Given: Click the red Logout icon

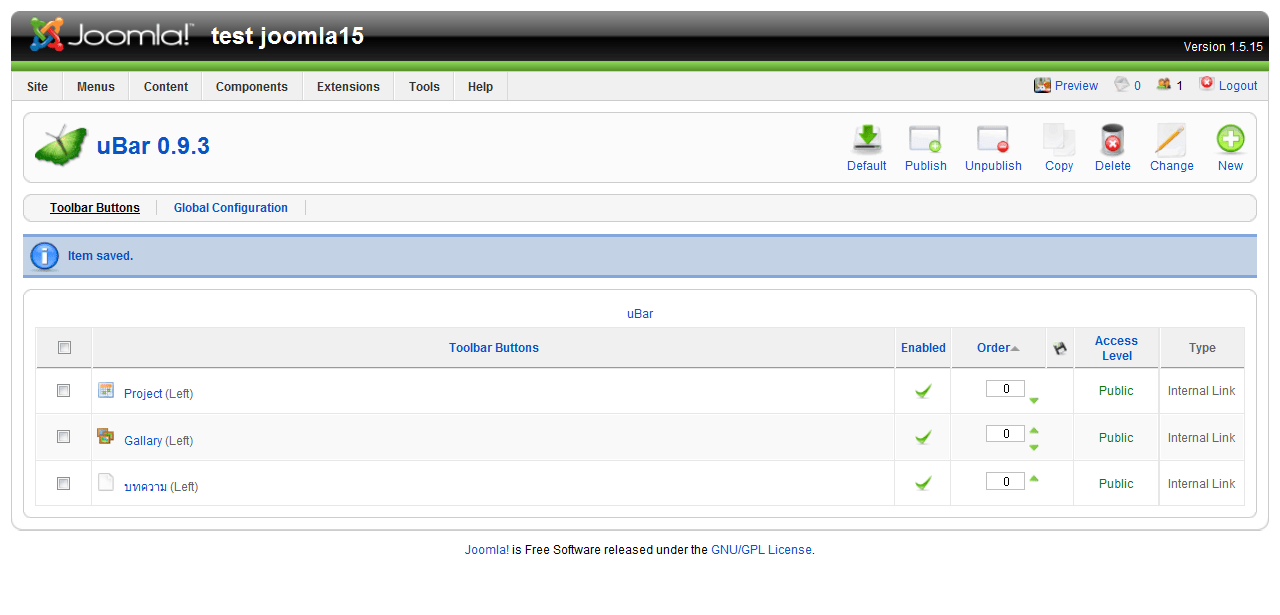Looking at the screenshot, I should pyautogui.click(x=1207, y=84).
